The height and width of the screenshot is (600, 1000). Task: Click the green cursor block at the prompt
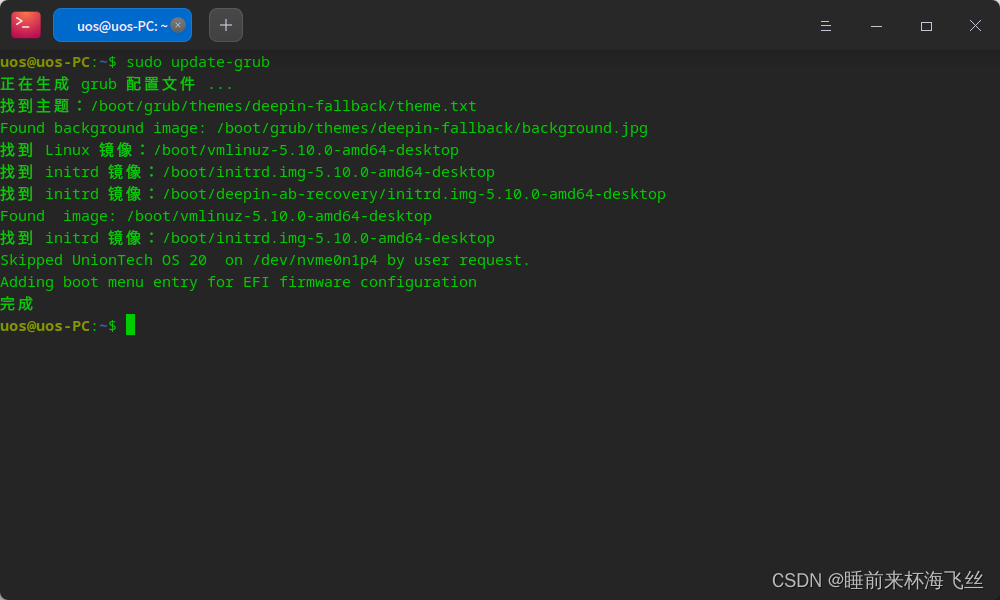pyautogui.click(x=130, y=325)
